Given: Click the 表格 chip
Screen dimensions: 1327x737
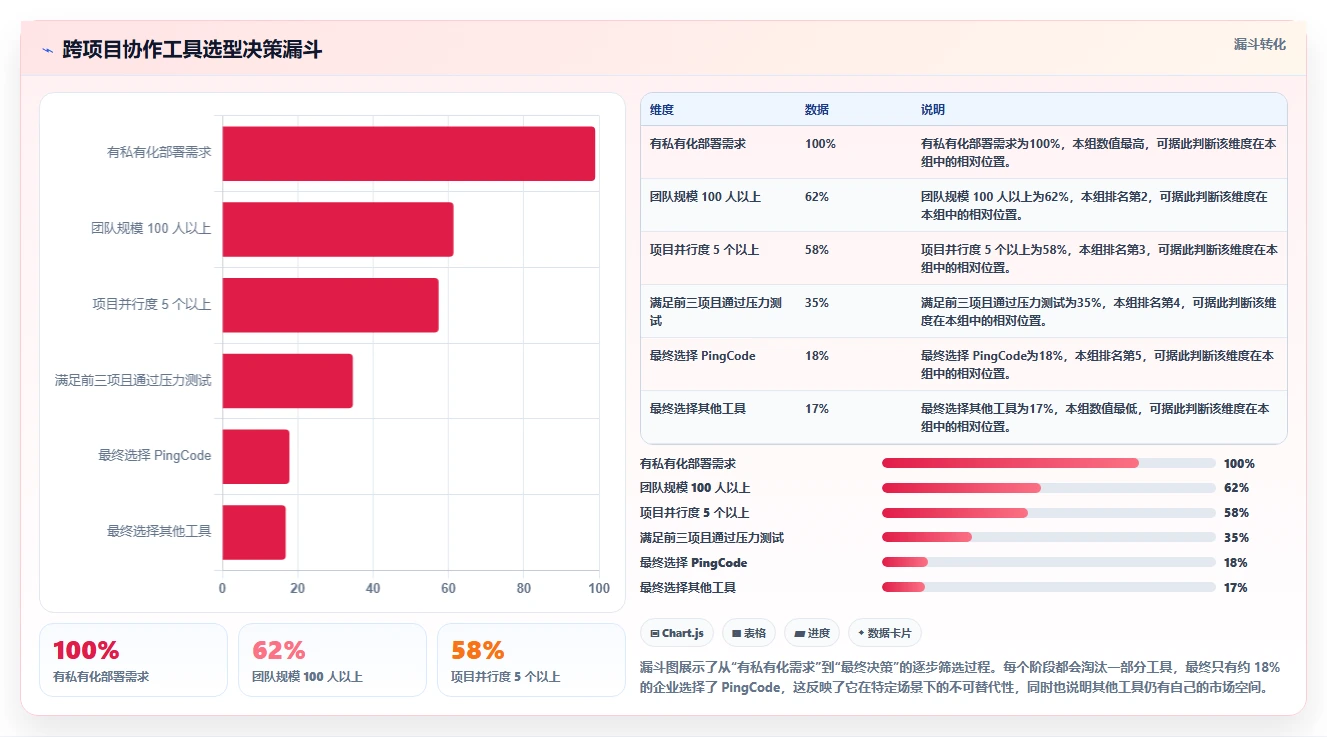Looking at the screenshot, I should [749, 633].
